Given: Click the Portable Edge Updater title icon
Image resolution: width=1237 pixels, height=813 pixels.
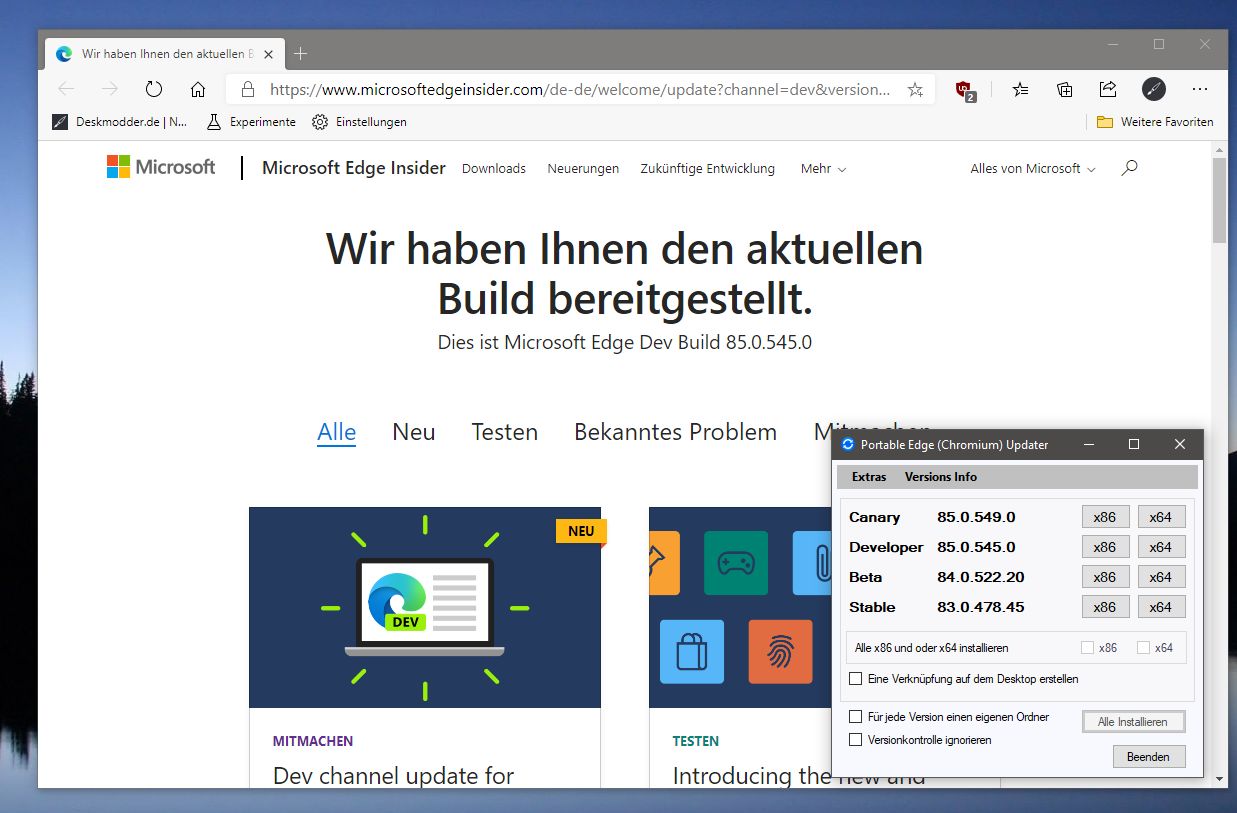Looking at the screenshot, I should 848,444.
